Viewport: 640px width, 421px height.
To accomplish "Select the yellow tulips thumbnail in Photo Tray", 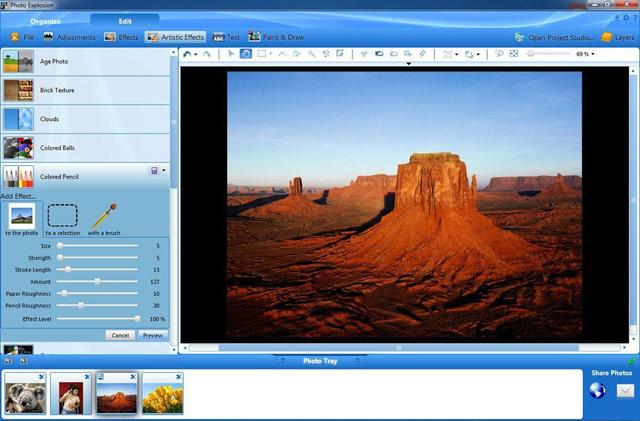I will coord(162,392).
